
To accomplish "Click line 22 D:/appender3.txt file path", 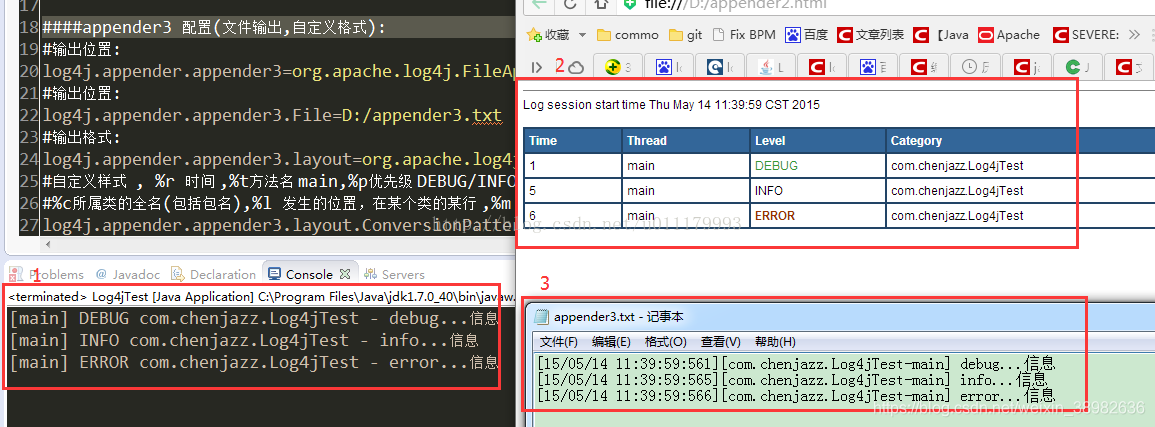I will point(421,116).
